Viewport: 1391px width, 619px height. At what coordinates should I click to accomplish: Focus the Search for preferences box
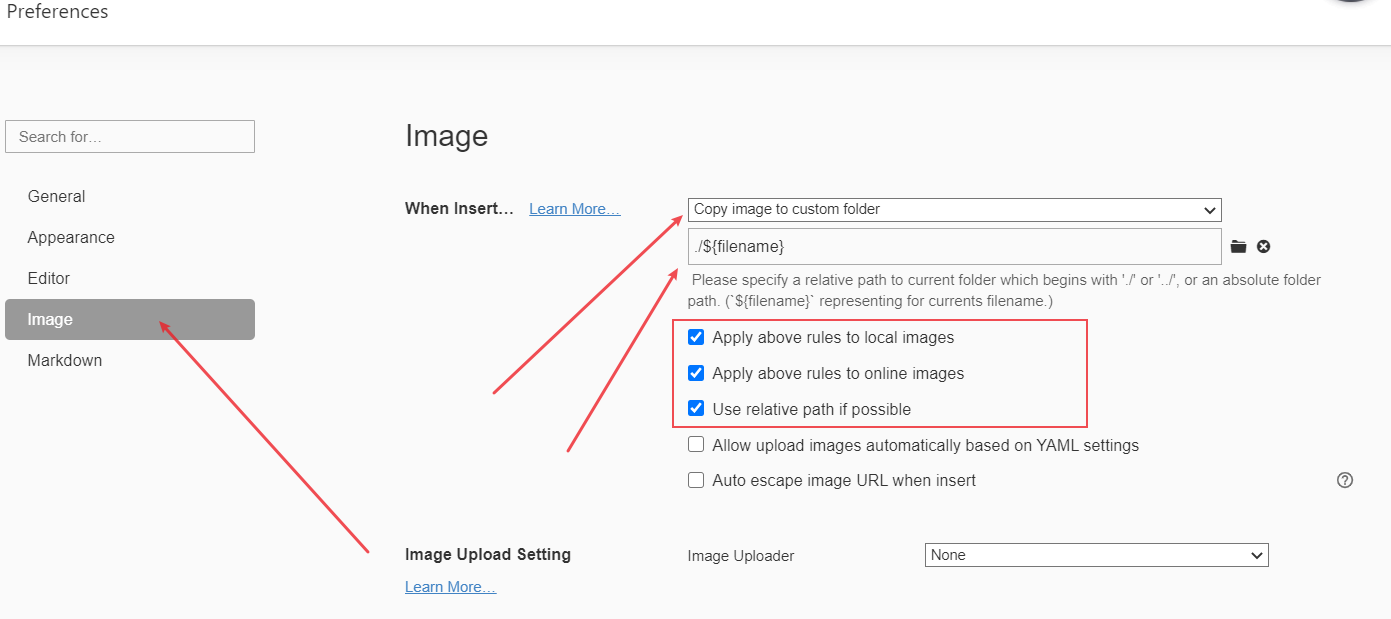pyautogui.click(x=130, y=137)
